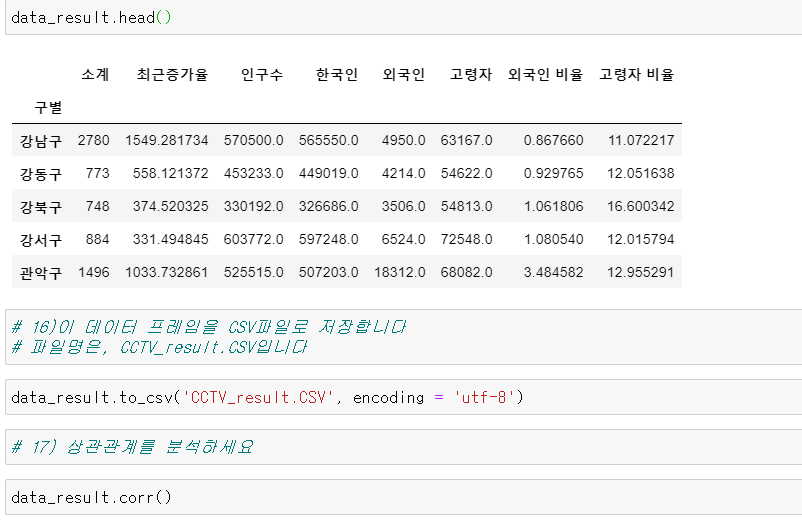
Task: Click the 고령자 비율 column header
Action: (x=637, y=75)
